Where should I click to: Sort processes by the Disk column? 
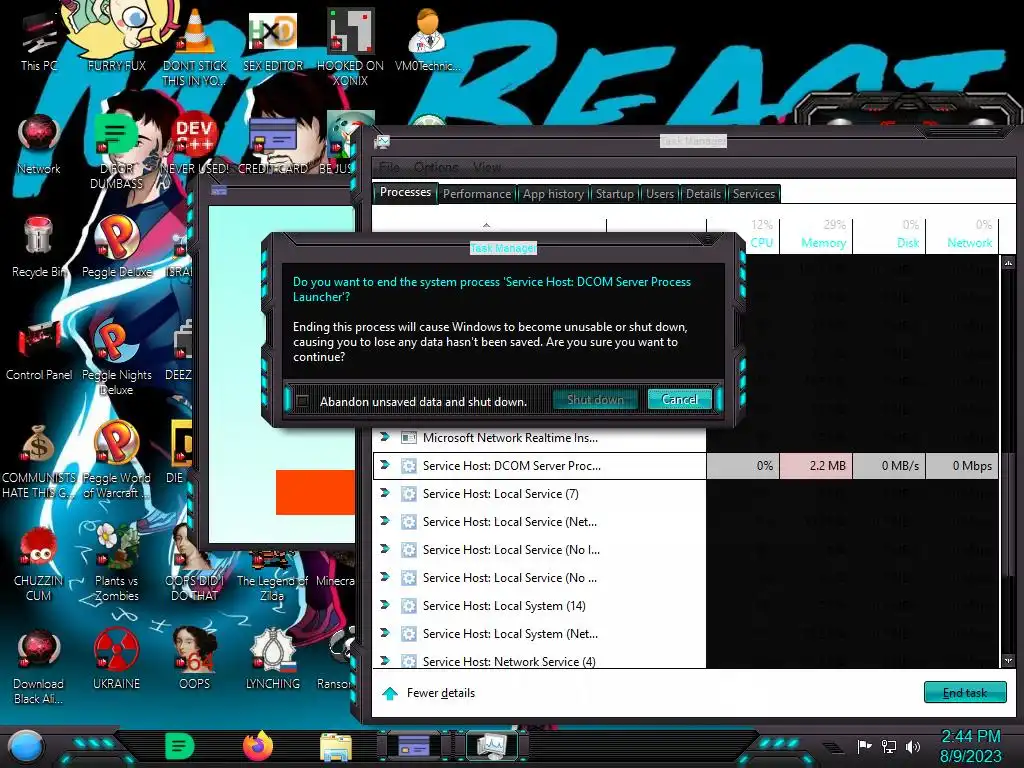[889, 234]
